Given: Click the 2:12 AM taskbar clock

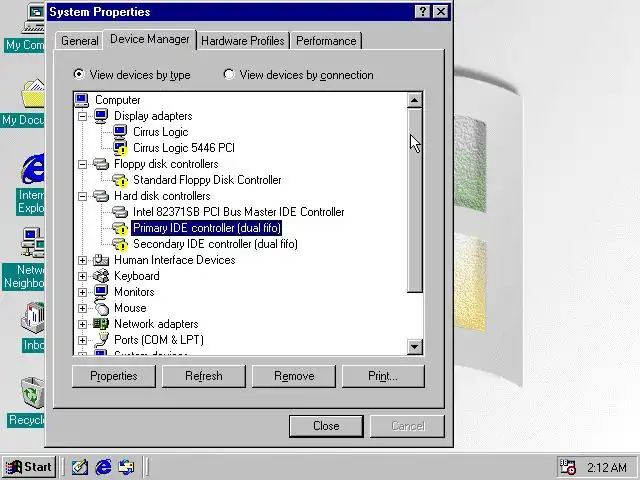Looking at the screenshot, I should point(607,467).
